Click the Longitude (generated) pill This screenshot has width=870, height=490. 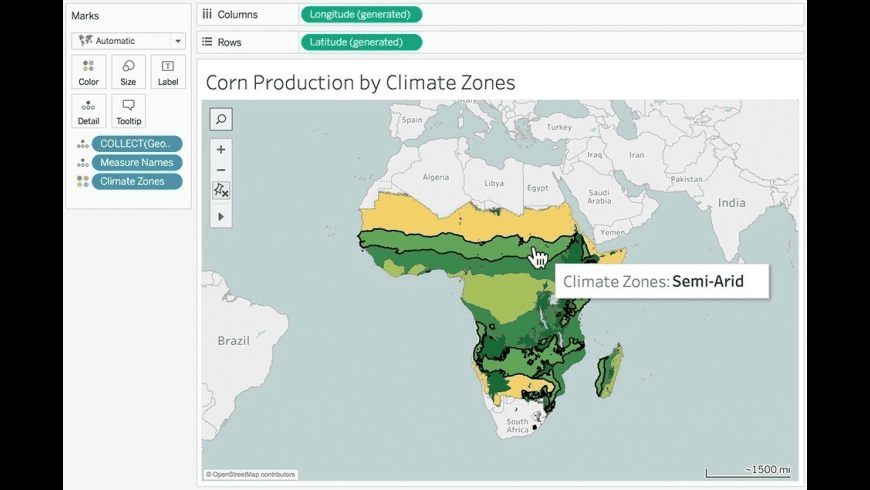361,14
